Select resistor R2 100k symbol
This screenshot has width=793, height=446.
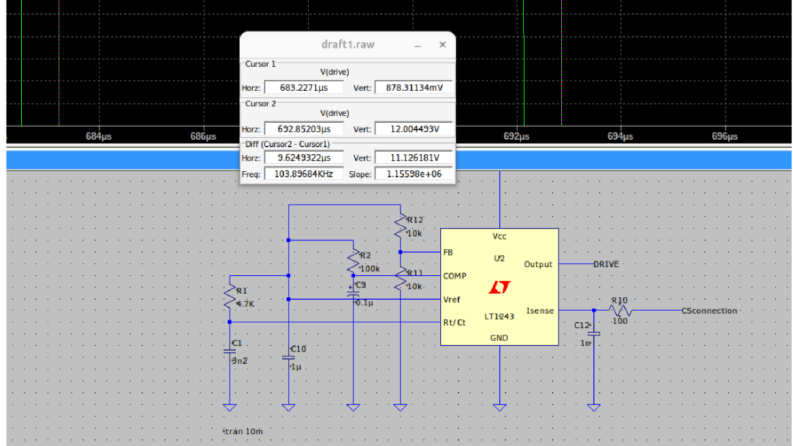pyautogui.click(x=353, y=261)
